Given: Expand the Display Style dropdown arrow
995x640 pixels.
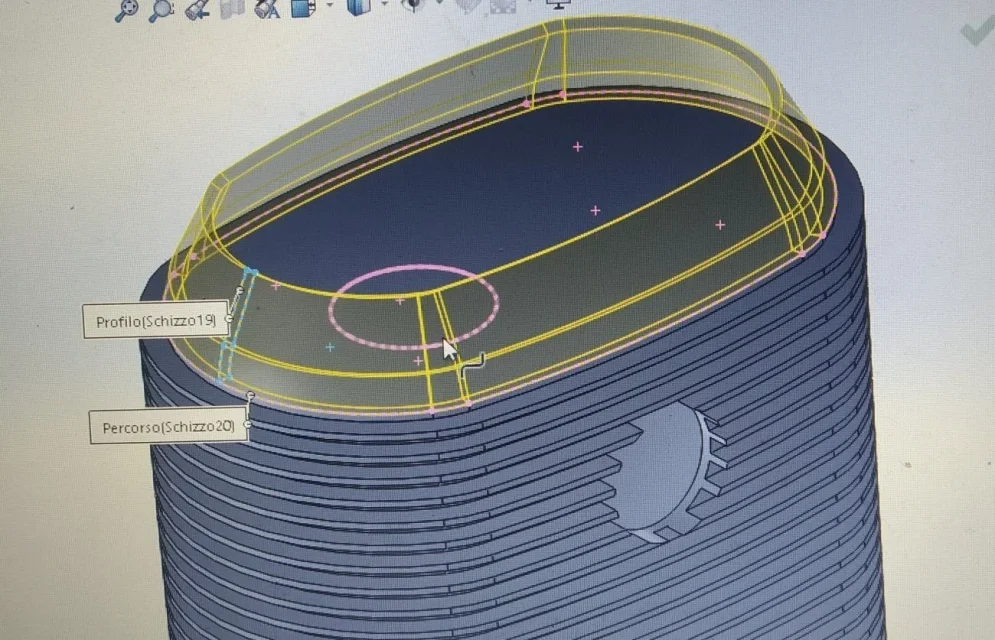Looking at the screenshot, I should coord(385,4).
